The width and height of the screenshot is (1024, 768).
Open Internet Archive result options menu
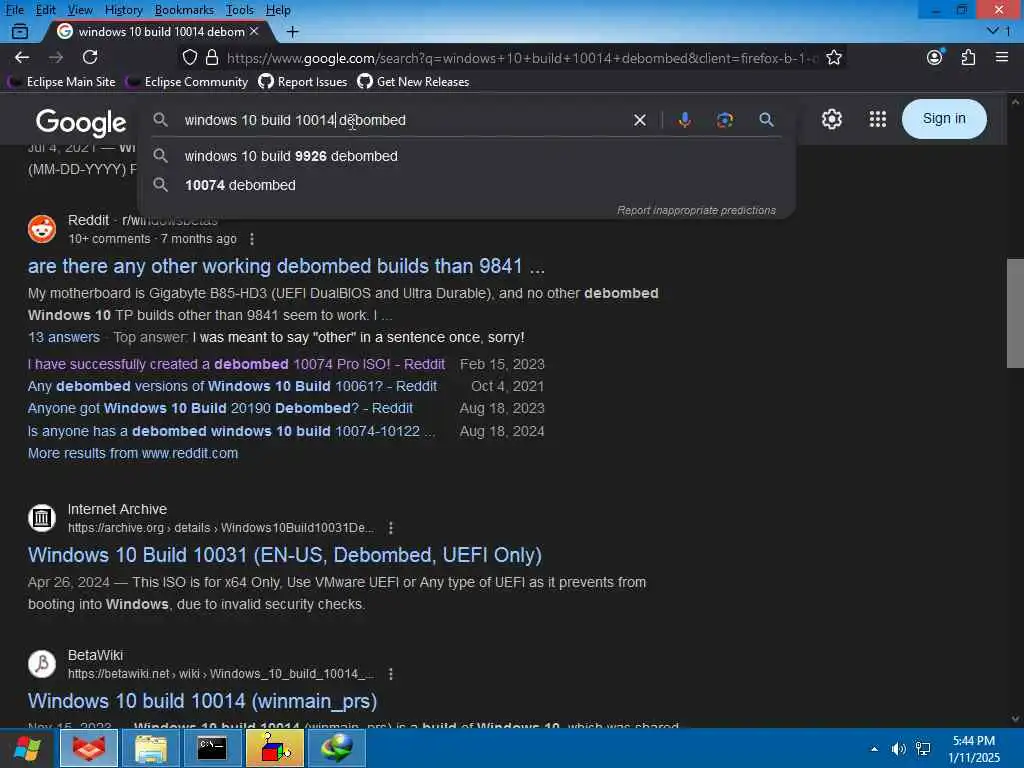[x=391, y=528]
